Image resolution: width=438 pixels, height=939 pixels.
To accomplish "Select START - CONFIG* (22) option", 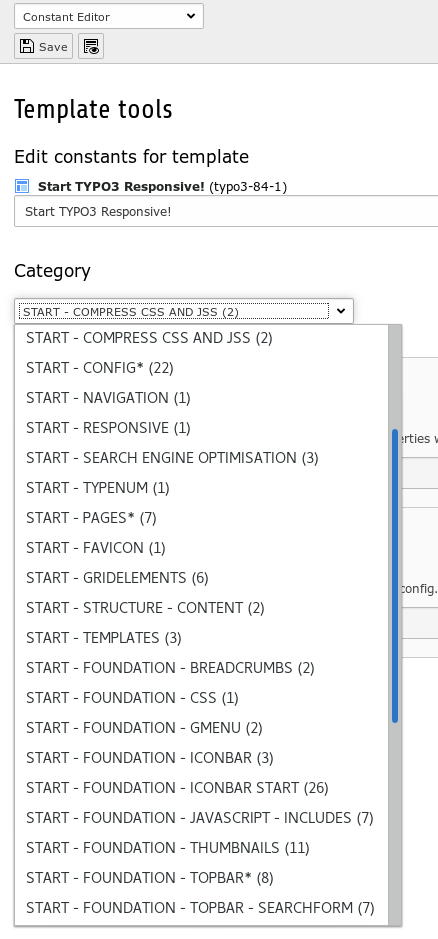I will [201, 368].
